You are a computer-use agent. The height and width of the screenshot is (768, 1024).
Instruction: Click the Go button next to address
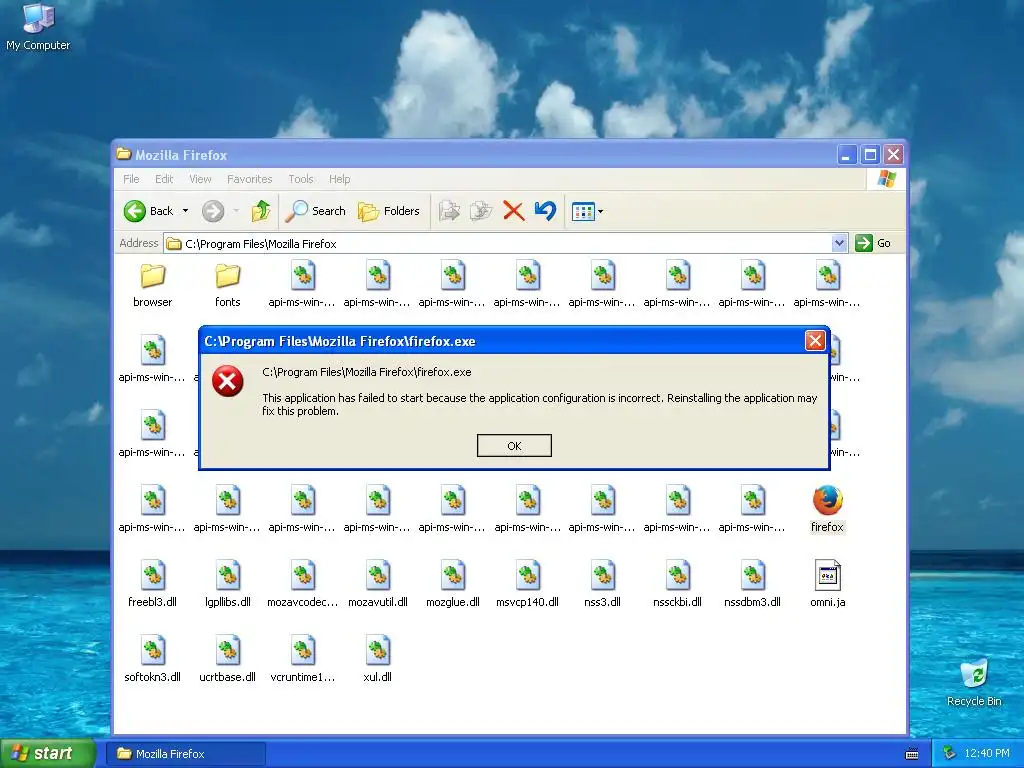click(x=873, y=243)
